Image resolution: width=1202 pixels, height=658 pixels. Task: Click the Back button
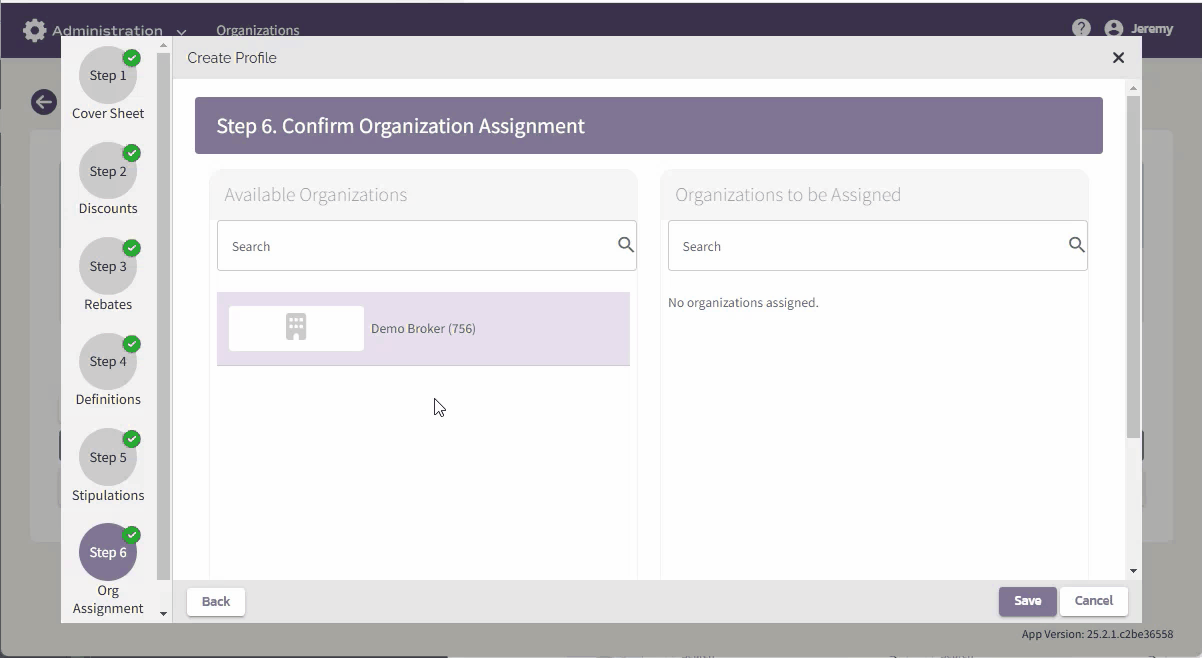click(x=216, y=601)
